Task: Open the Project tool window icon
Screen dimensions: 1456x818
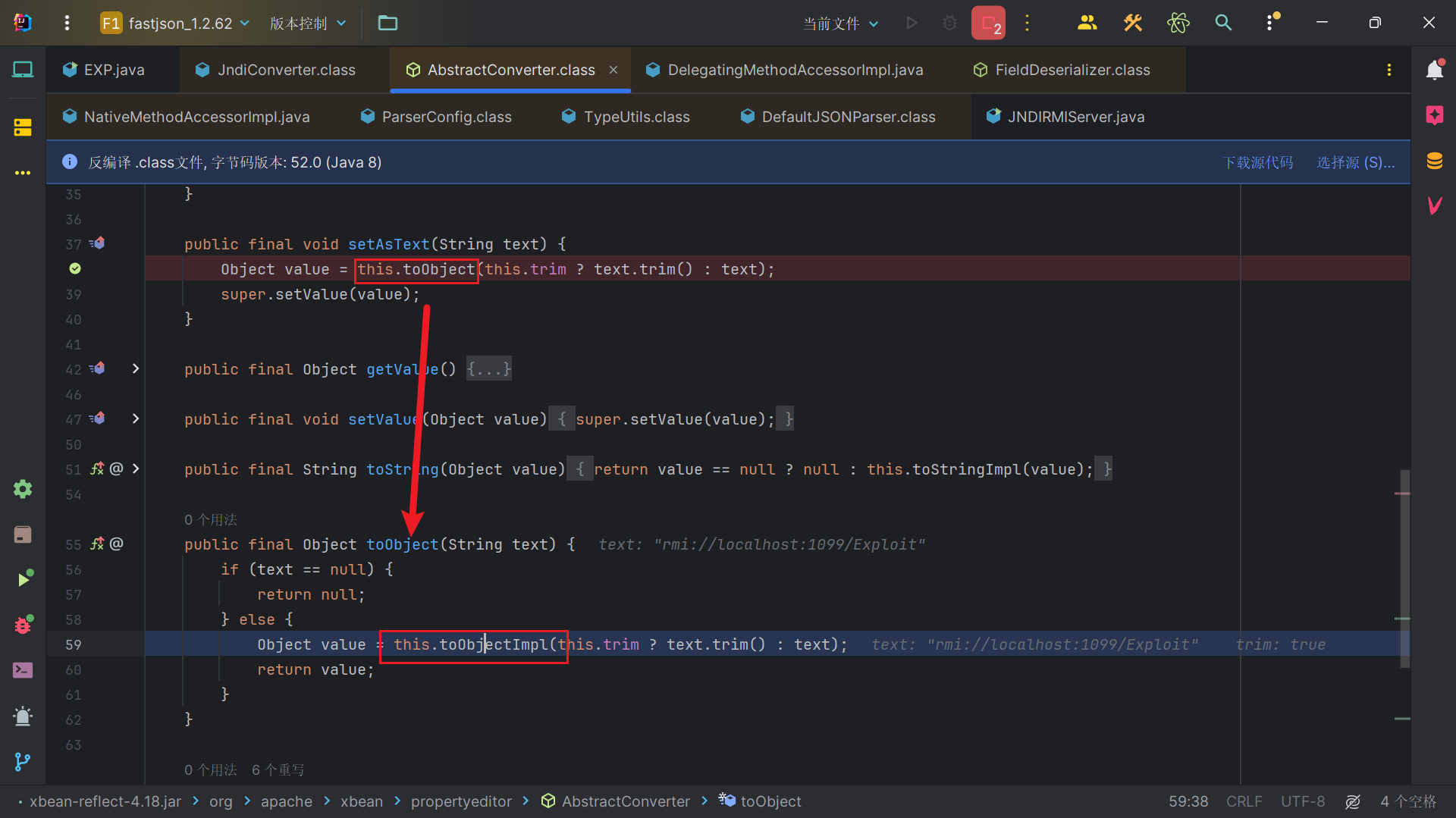Action: [23, 70]
